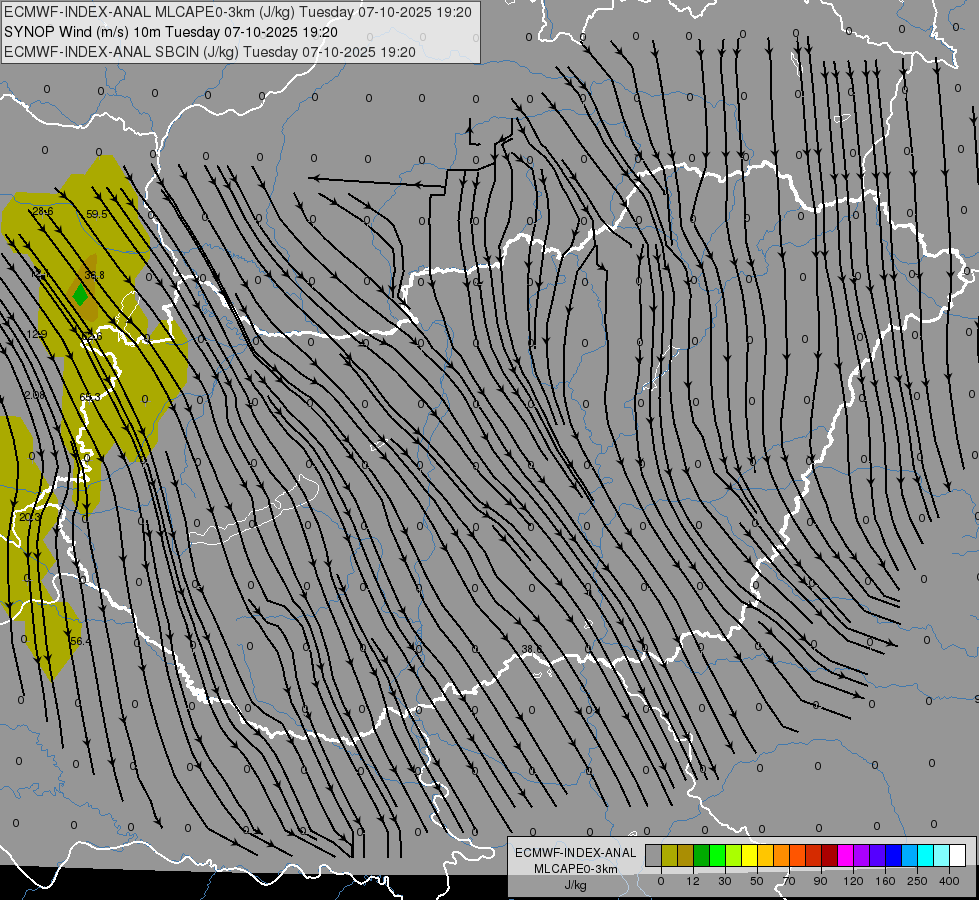Click the map value 52.6
Viewport: 979px width, 900px height.
[x=91, y=337]
